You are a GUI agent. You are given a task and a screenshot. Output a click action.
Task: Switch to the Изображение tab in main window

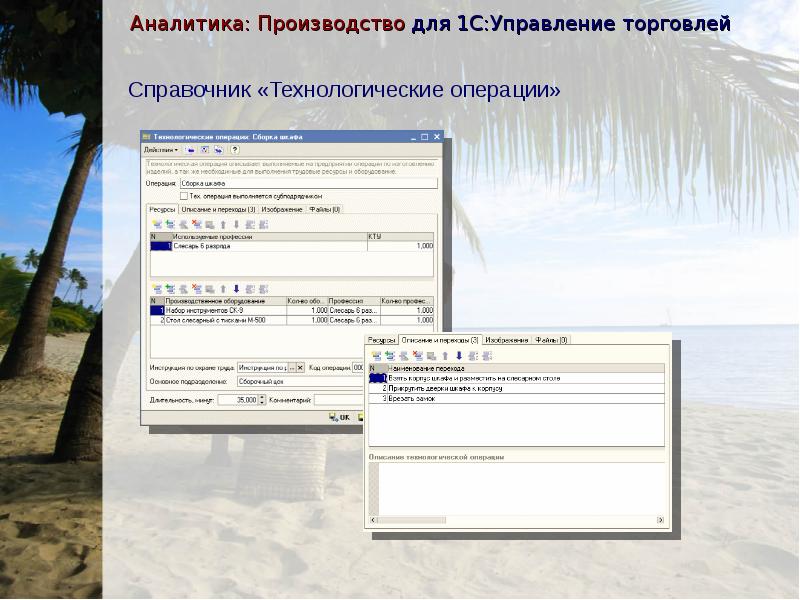tap(283, 210)
